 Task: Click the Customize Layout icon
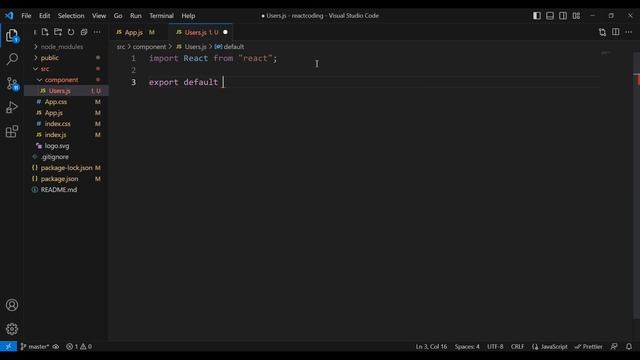pyautogui.click(x=576, y=16)
